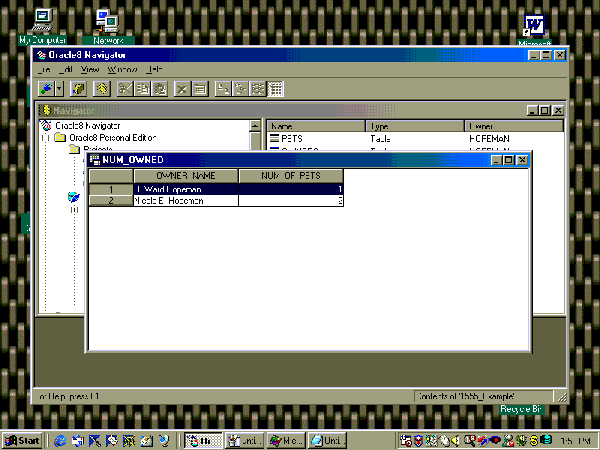The width and height of the screenshot is (600, 450).
Task: Click the Paste toolbar icon
Action: pos(160,89)
